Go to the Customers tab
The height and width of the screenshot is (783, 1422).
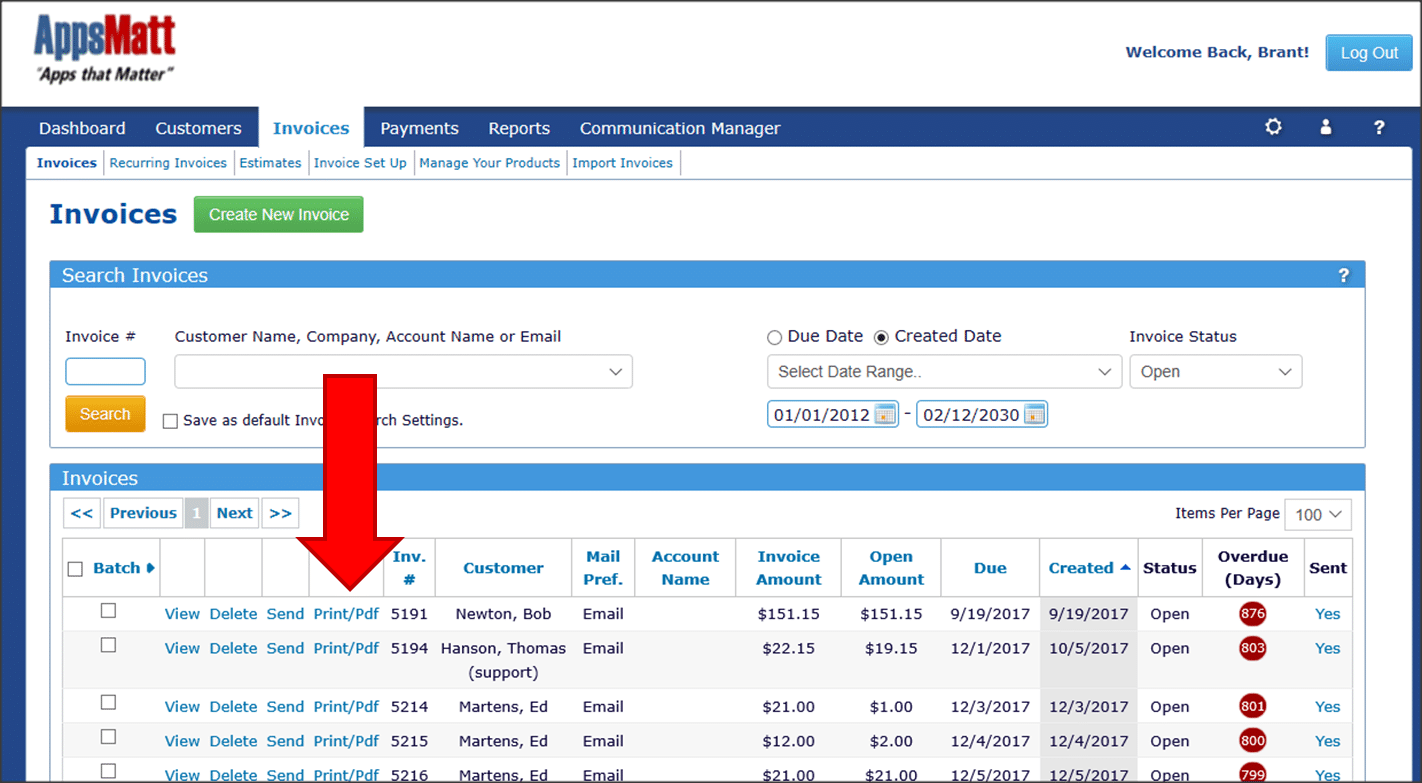click(x=198, y=128)
